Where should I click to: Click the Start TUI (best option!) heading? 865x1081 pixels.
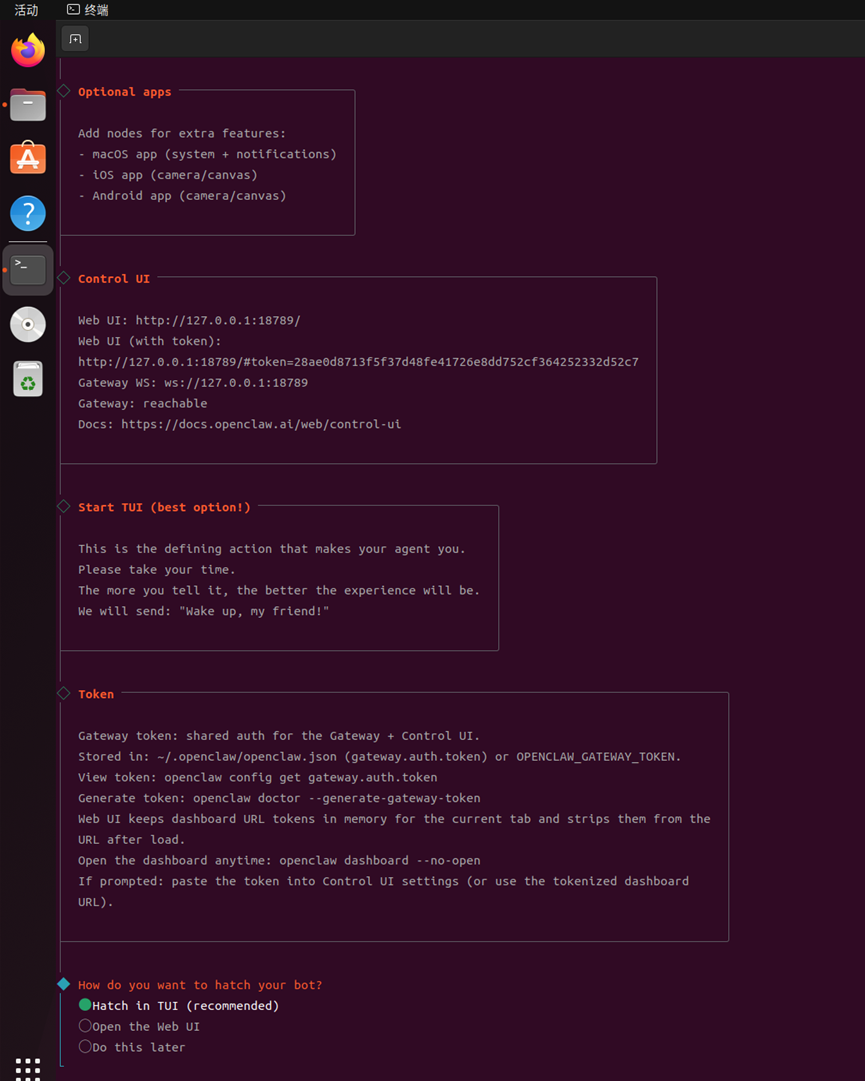pyautogui.click(x=164, y=507)
